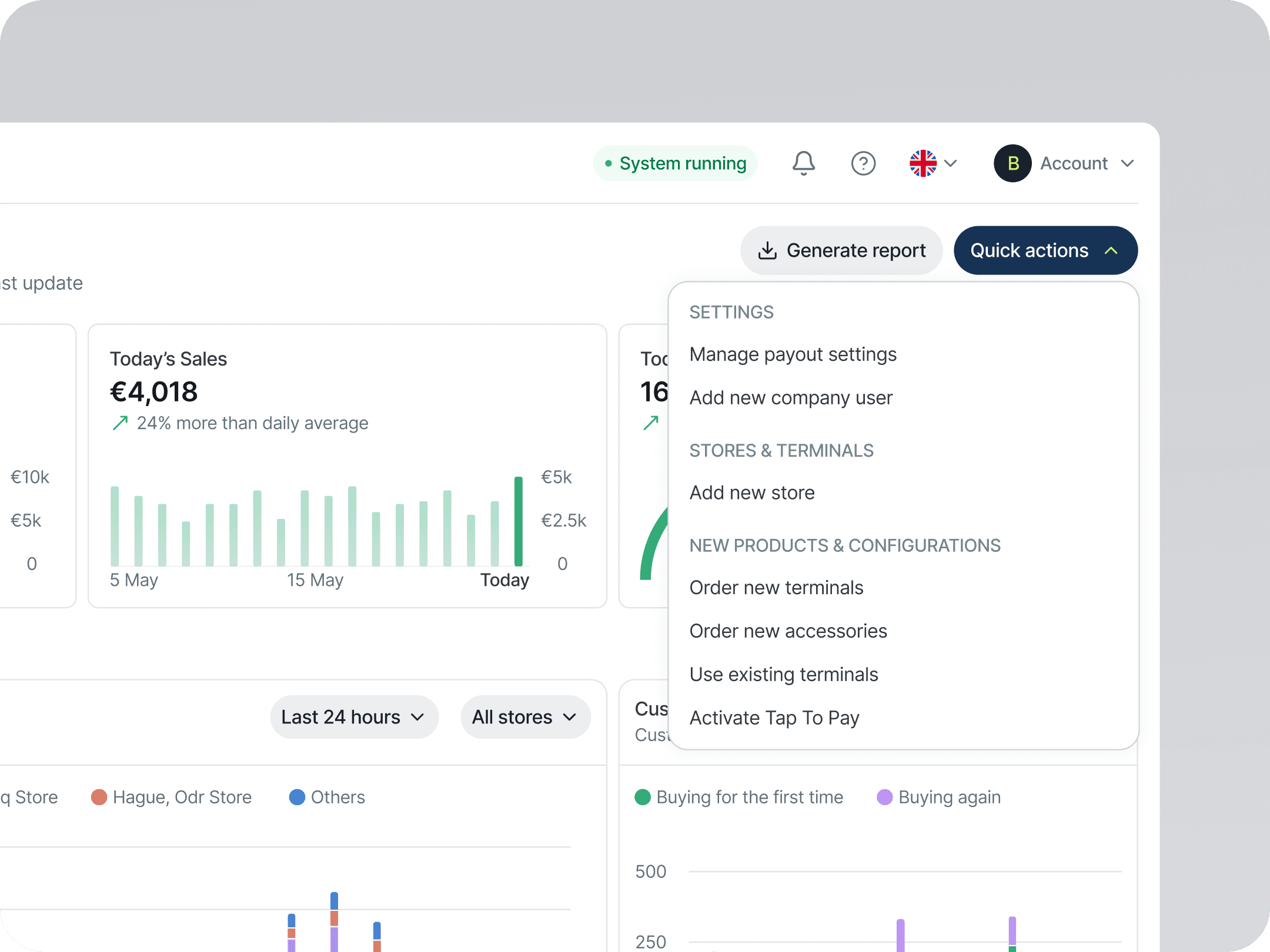Open the Last 24 hours filter

[x=354, y=717]
